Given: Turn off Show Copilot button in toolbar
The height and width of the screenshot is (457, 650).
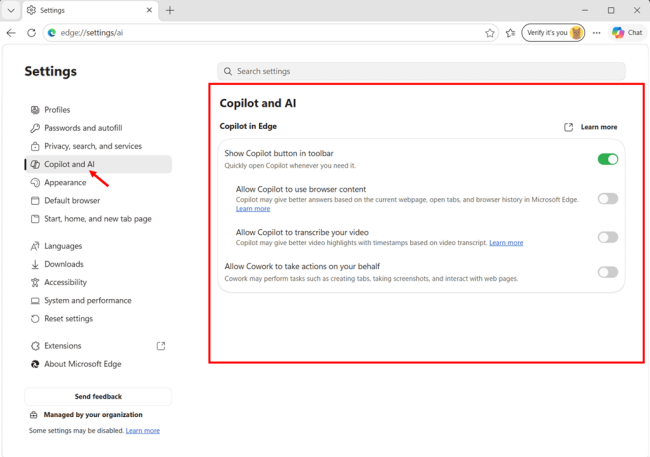Looking at the screenshot, I should point(608,159).
